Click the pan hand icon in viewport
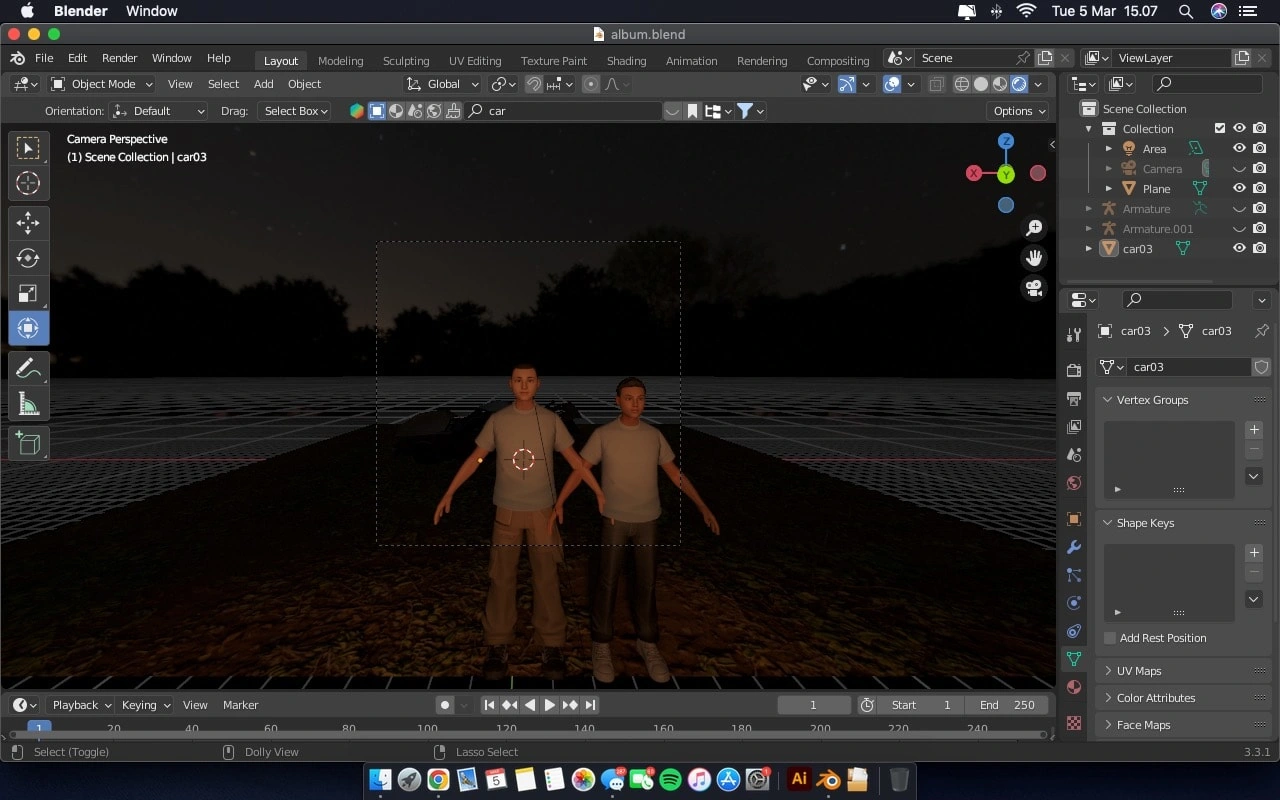 (x=1034, y=258)
